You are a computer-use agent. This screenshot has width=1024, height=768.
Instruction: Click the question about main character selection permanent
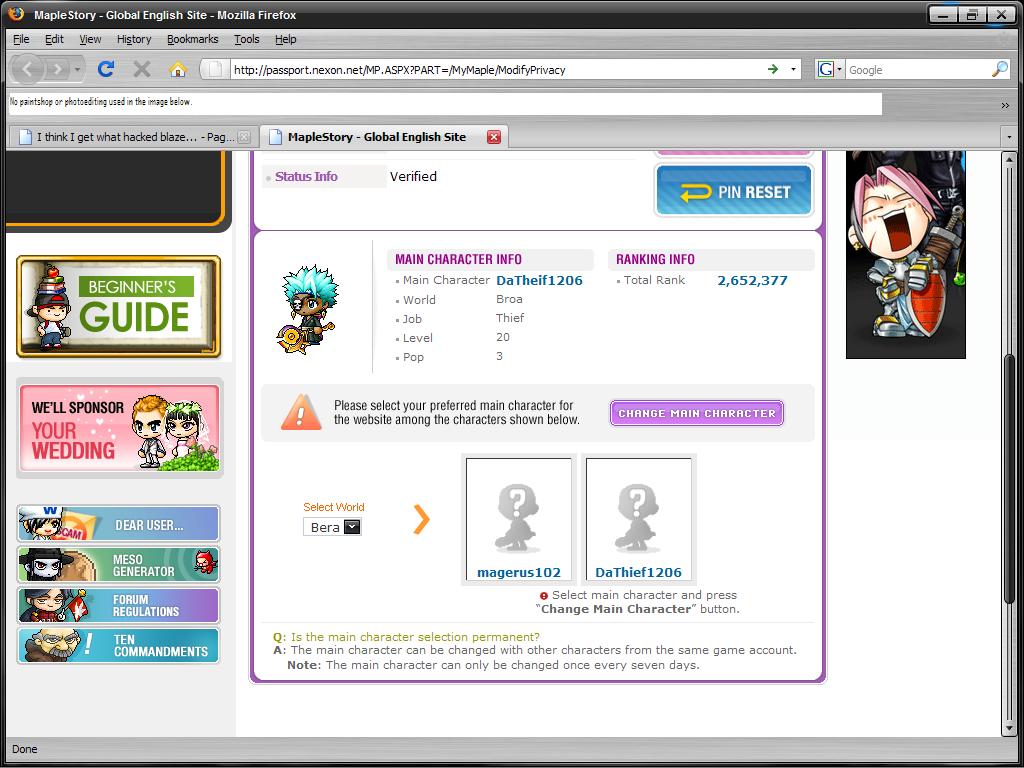point(406,637)
